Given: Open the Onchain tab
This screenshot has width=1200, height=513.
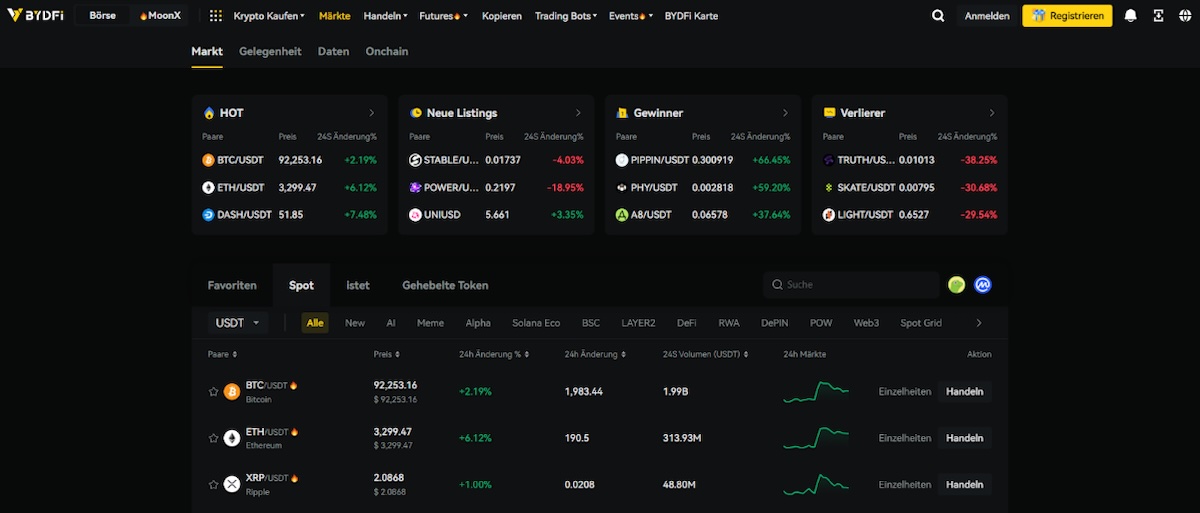Looking at the screenshot, I should click(386, 51).
